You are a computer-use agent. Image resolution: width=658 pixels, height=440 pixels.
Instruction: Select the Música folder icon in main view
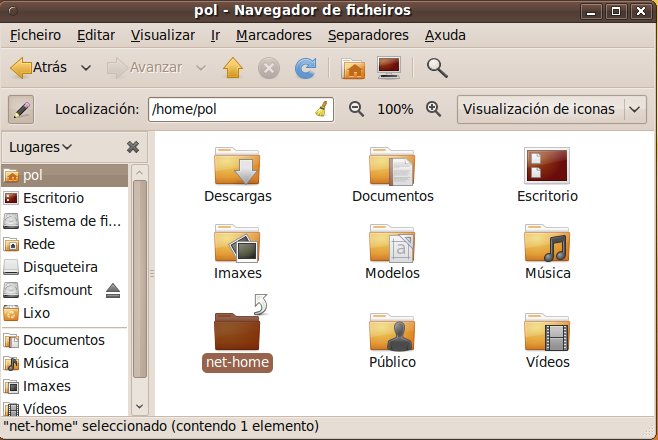coord(547,243)
